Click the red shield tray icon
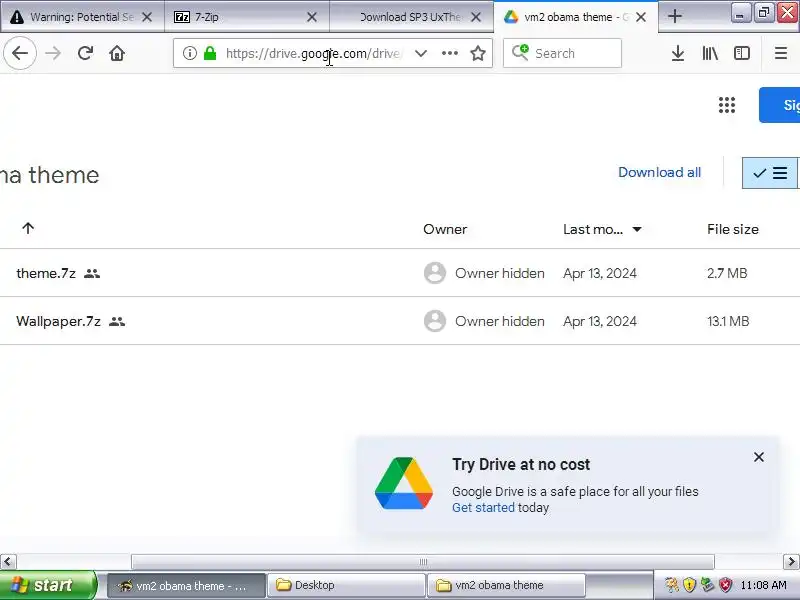This screenshot has height=600, width=800. click(725, 585)
